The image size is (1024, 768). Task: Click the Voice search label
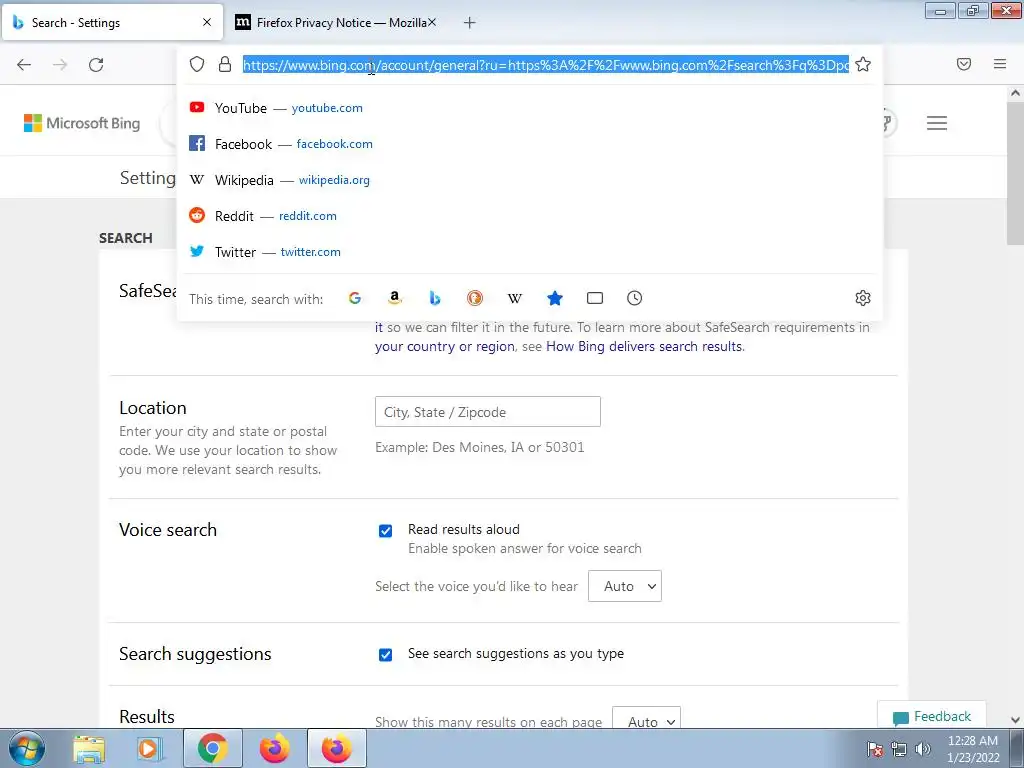point(168,530)
